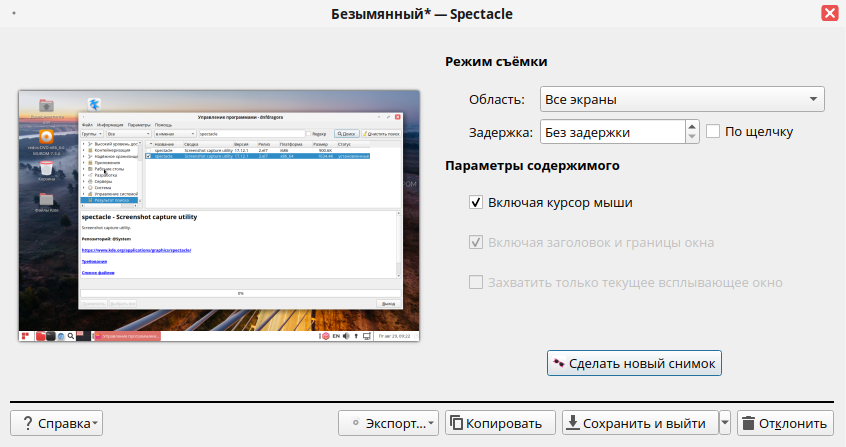This screenshot has height=447, width=846.
Task: Toggle Включая заголовок и границы окна checkbox
Action: pyautogui.click(x=475, y=242)
